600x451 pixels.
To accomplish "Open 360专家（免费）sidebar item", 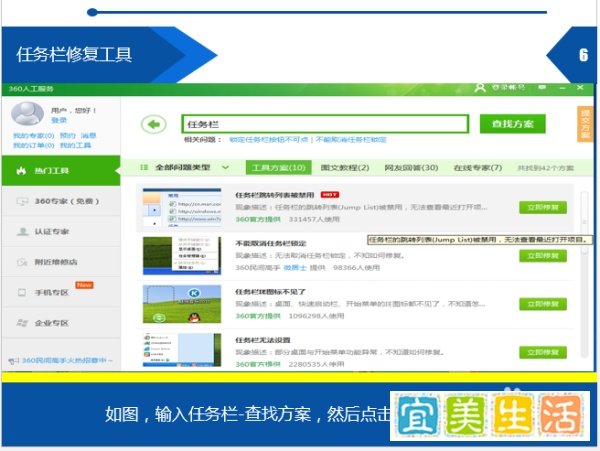I will coord(61,201).
